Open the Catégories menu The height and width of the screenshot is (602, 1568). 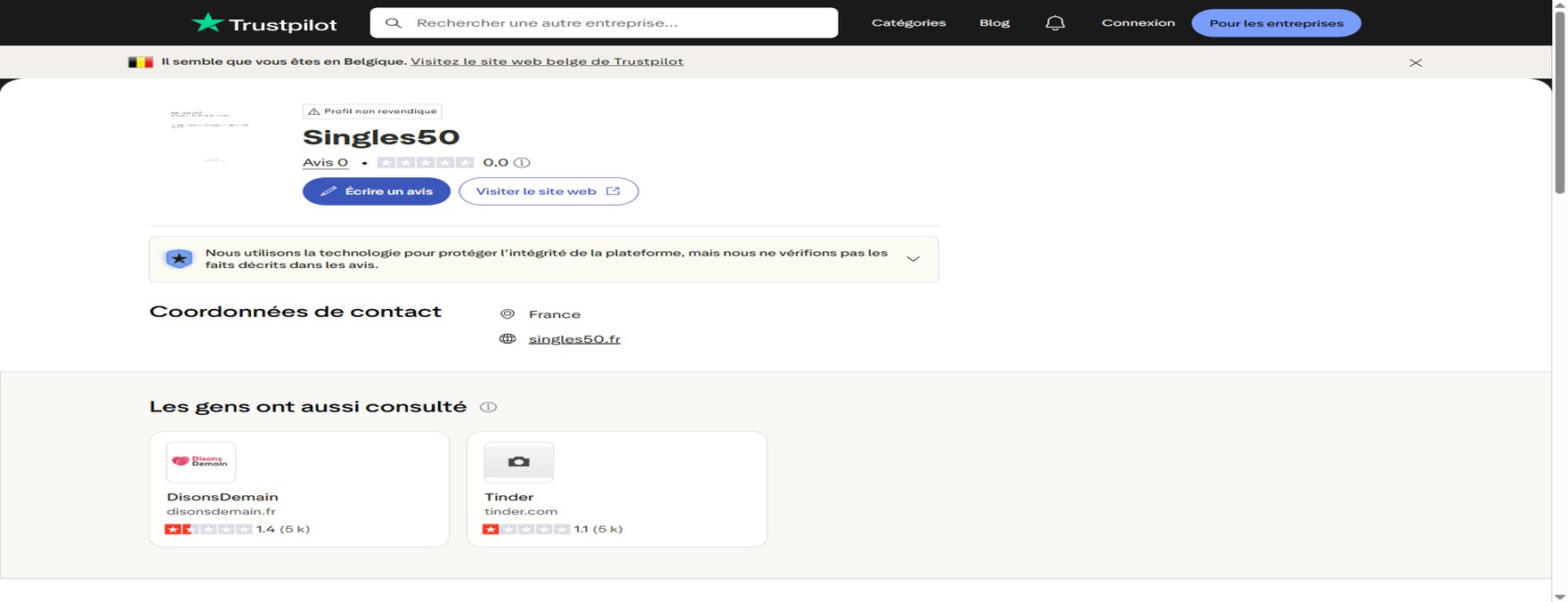908,23
